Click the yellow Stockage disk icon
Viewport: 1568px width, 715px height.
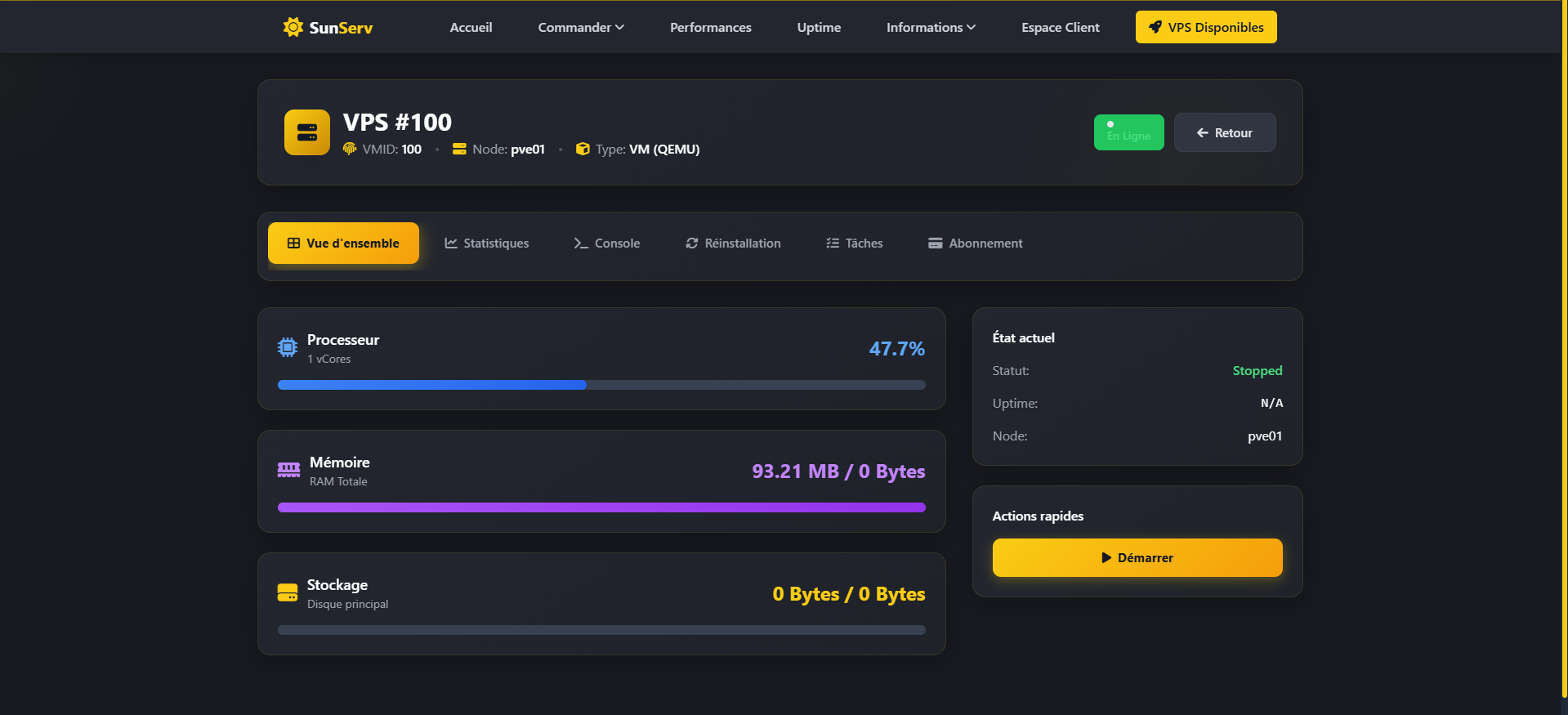point(288,592)
